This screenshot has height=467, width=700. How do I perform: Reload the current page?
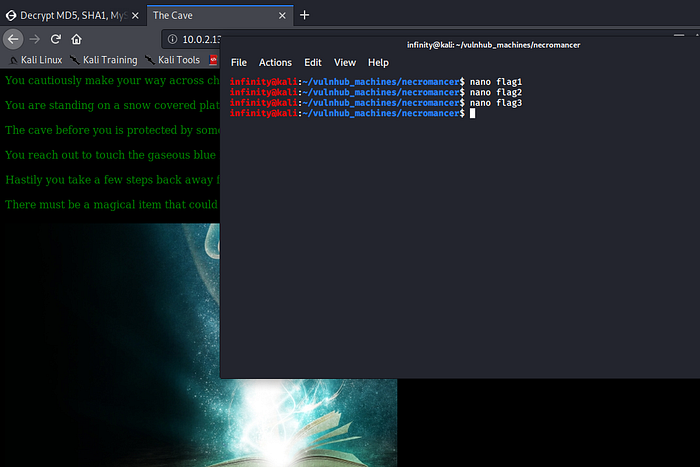(56, 39)
